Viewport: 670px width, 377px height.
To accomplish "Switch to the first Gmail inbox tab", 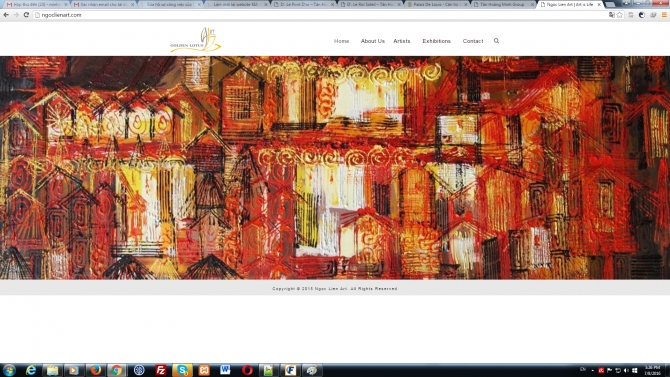I will (36, 4).
